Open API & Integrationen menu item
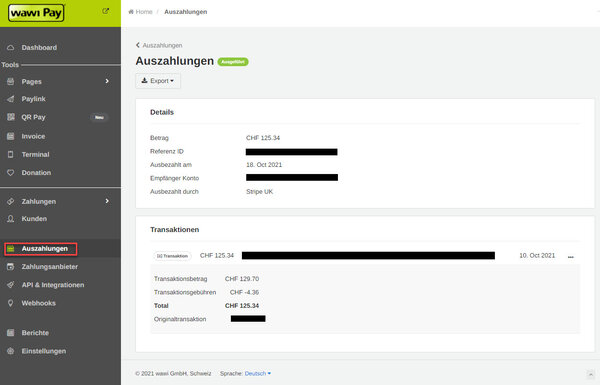The height and width of the screenshot is (385, 600). pos(53,285)
